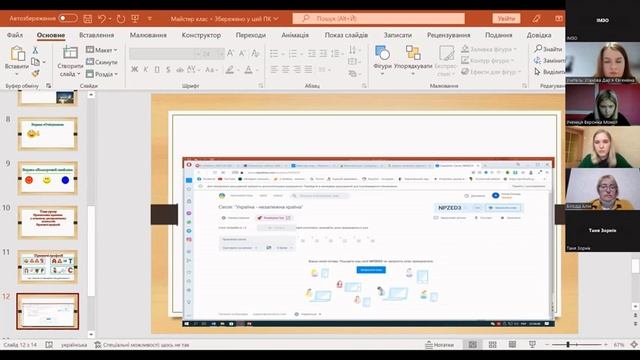
Task: Click the Save disk icon in title bar
Action: point(88,19)
